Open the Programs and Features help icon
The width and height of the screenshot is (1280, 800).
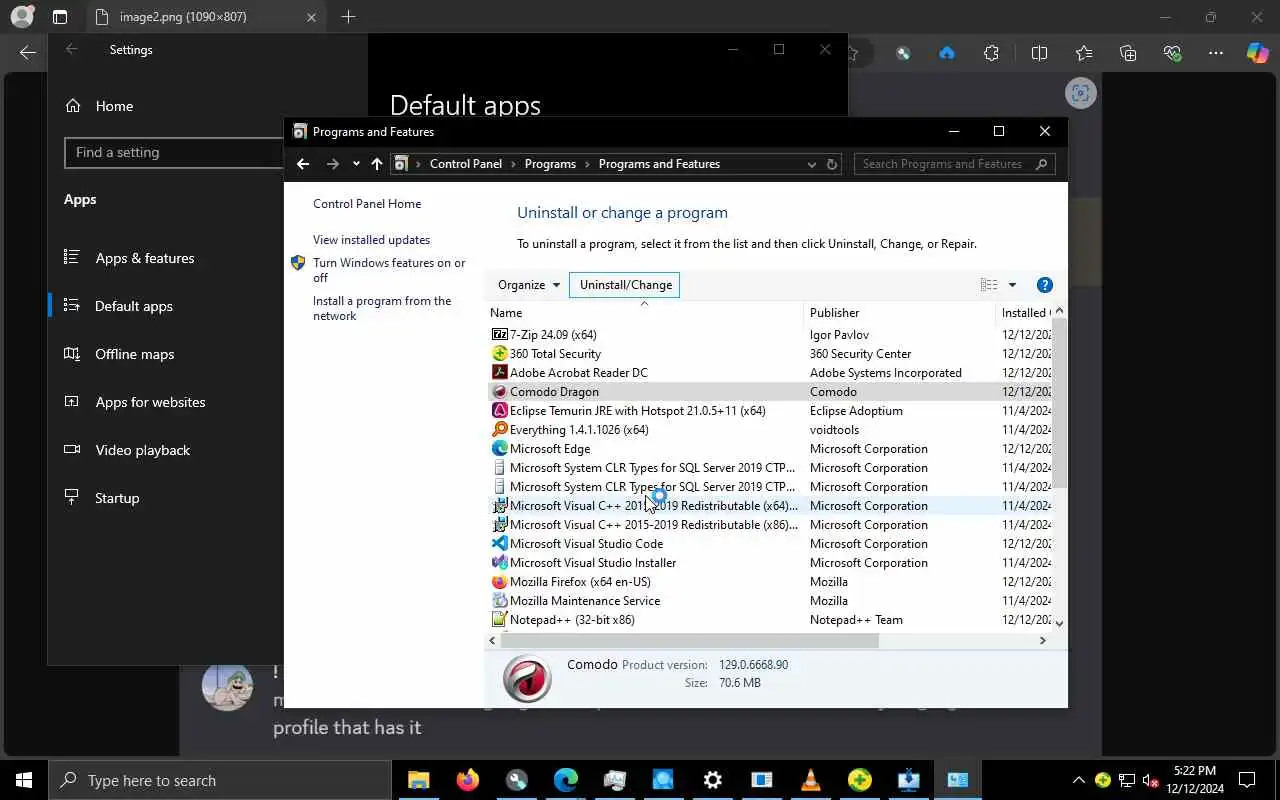click(x=1044, y=285)
